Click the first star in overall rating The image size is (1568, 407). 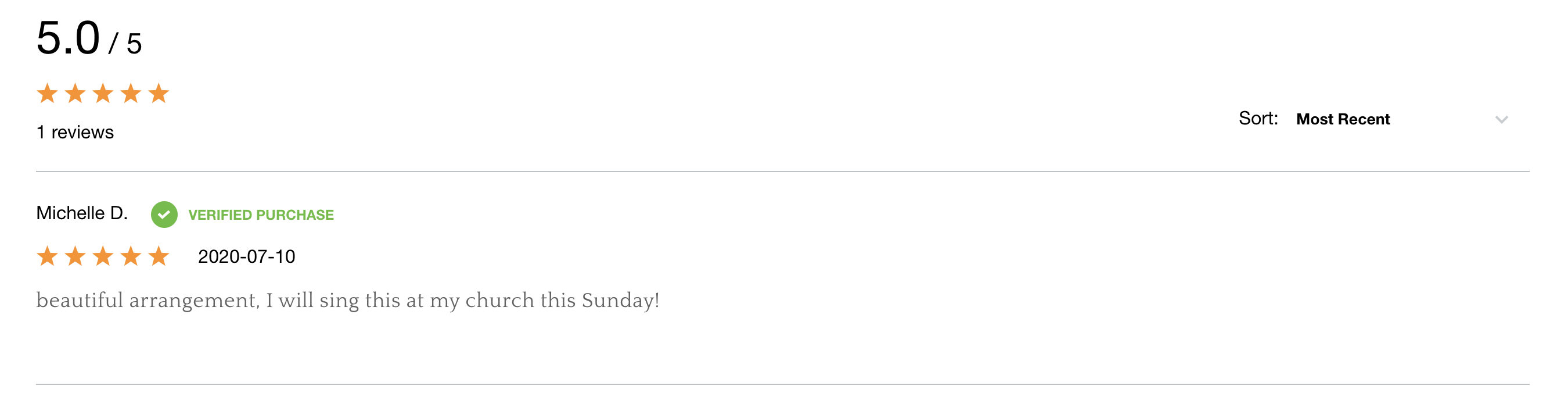(48, 93)
